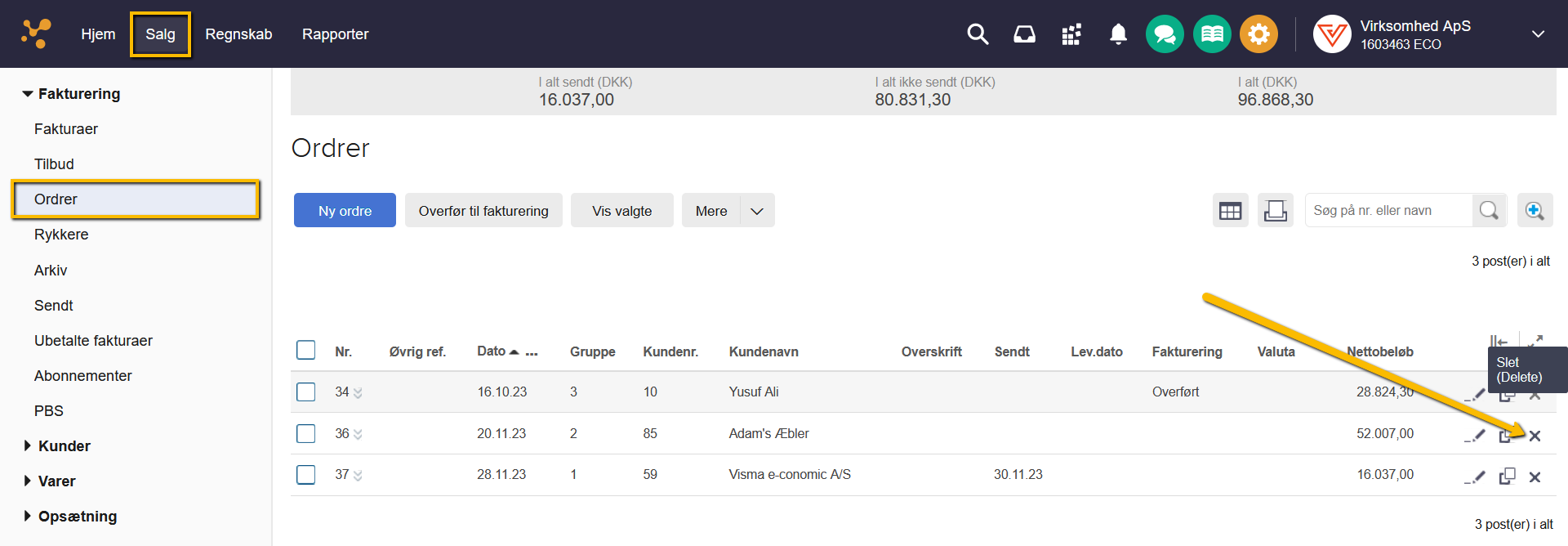Image resolution: width=1568 pixels, height=546 pixels.
Task: Expand the Virksomhed ApS account menu
Action: (1538, 34)
